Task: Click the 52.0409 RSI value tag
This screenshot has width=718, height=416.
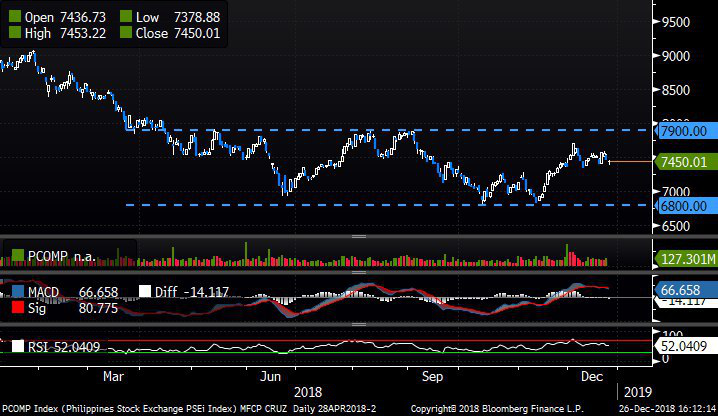Action: [x=684, y=345]
